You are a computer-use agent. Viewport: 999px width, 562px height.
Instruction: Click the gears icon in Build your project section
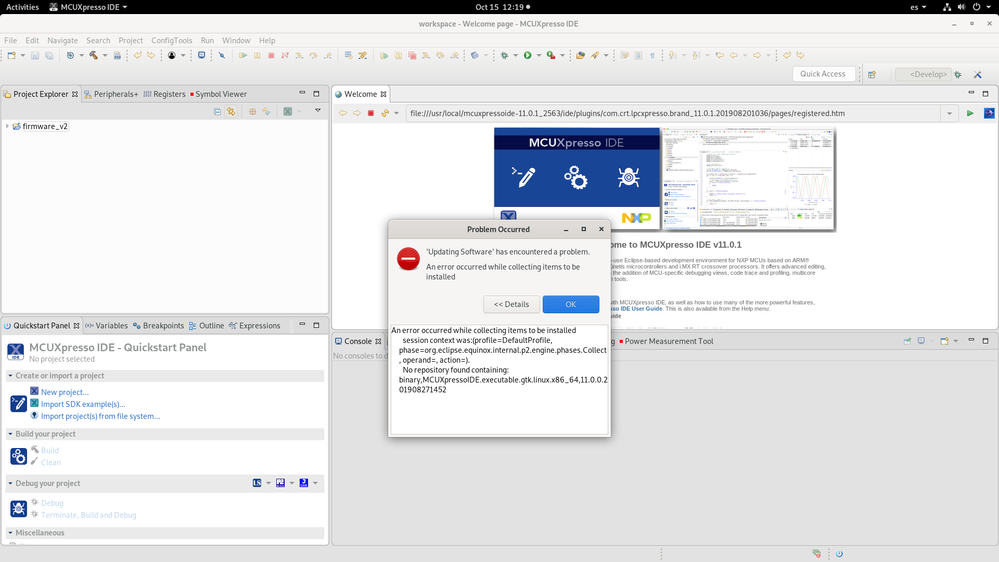click(18, 456)
